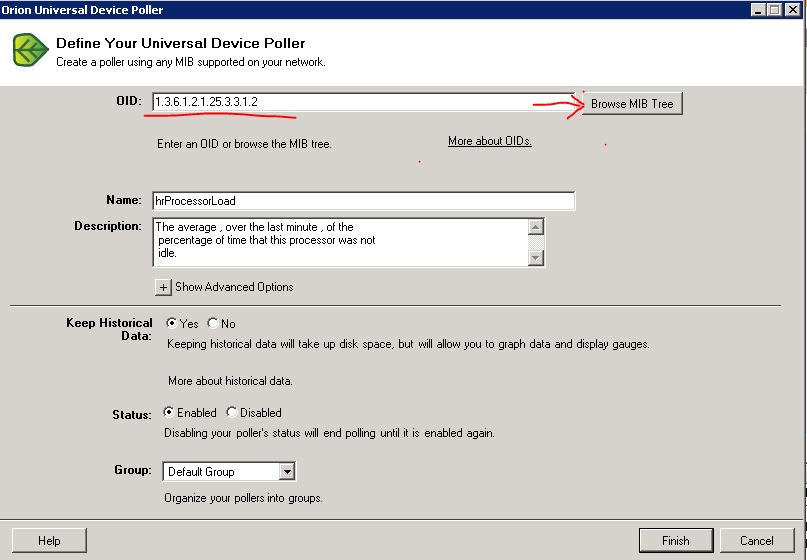
Task: Click the Default Group combo box
Action: (x=220, y=471)
